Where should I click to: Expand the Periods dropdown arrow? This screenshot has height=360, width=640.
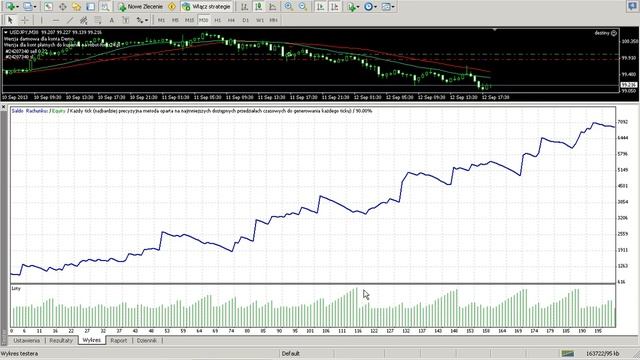coord(376,7)
